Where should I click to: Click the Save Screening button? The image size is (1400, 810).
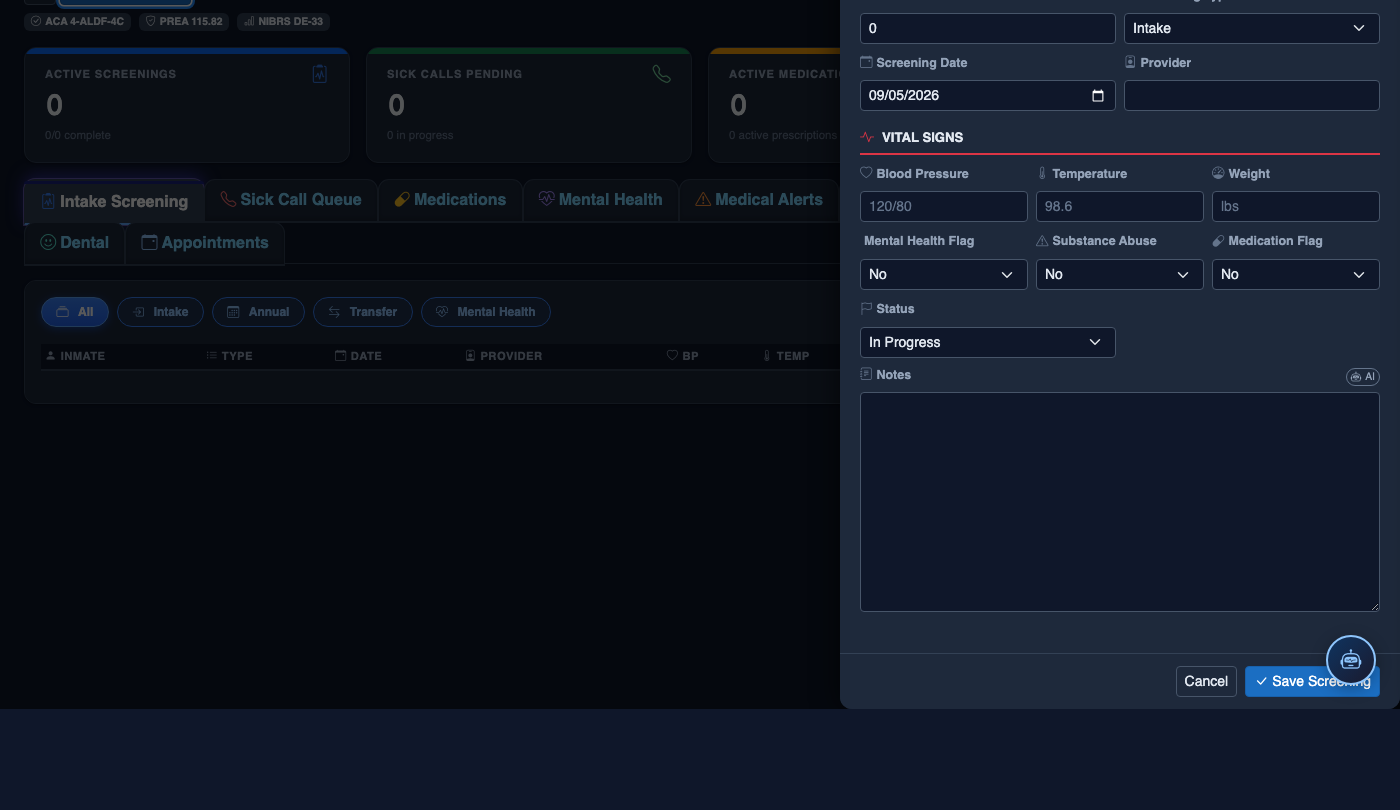(1312, 681)
